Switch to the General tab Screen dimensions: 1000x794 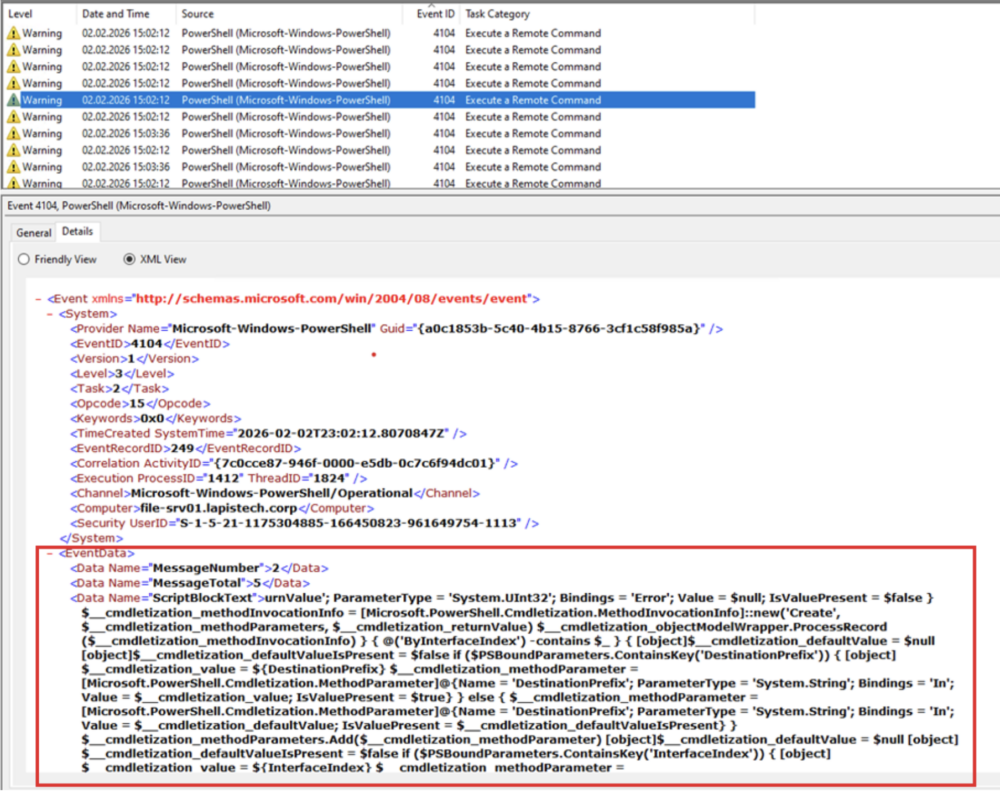pyautogui.click(x=33, y=232)
